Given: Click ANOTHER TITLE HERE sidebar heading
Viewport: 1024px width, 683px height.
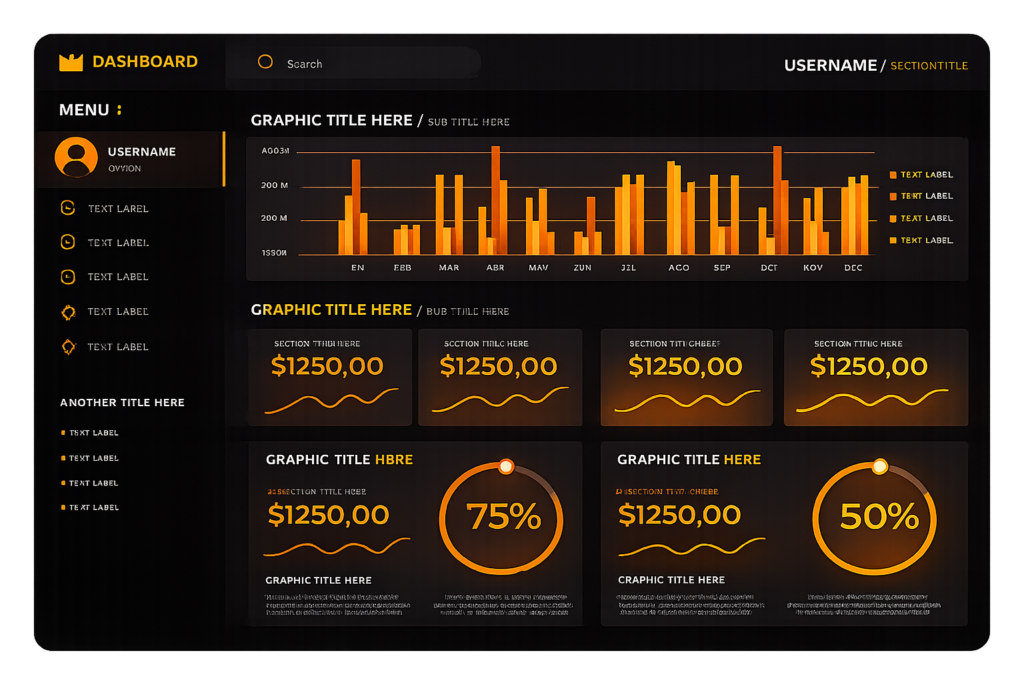Looking at the screenshot, I should (122, 403).
